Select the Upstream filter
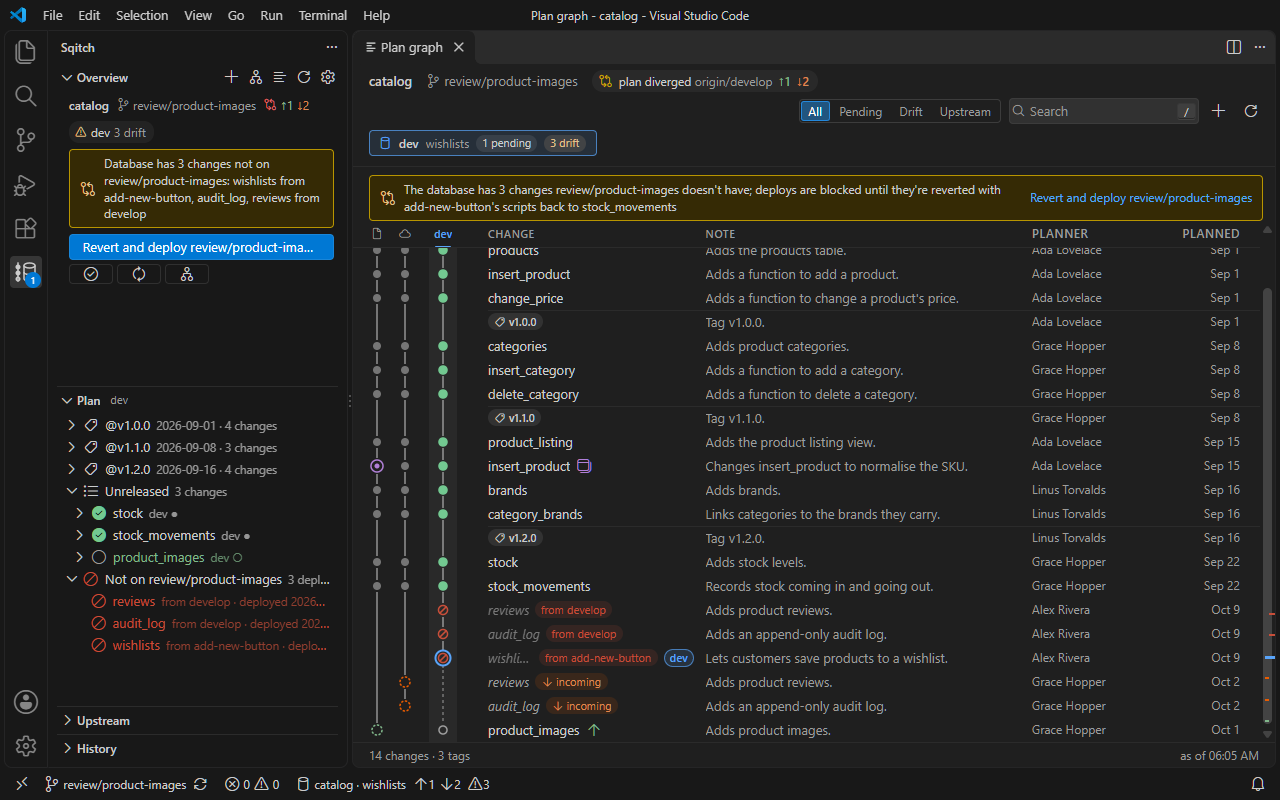Image resolution: width=1280 pixels, height=800 pixels. pos(965,112)
